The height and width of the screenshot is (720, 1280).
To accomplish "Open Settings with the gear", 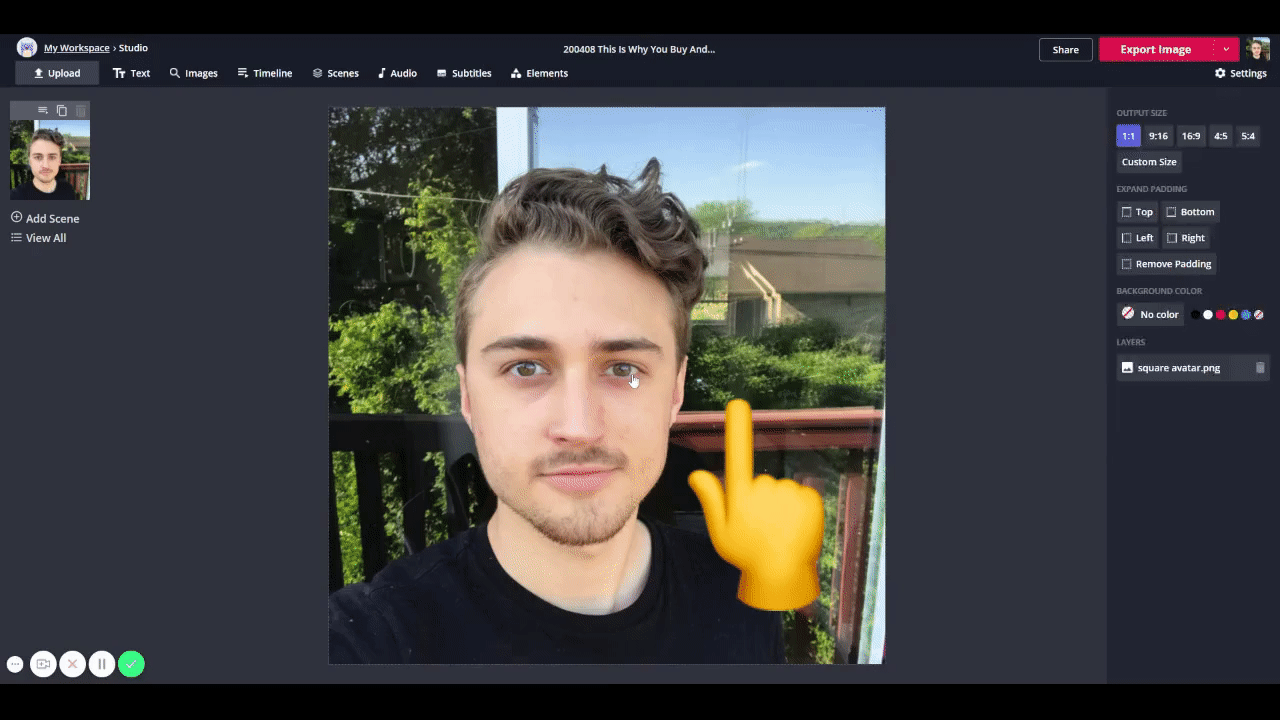I will point(1240,73).
